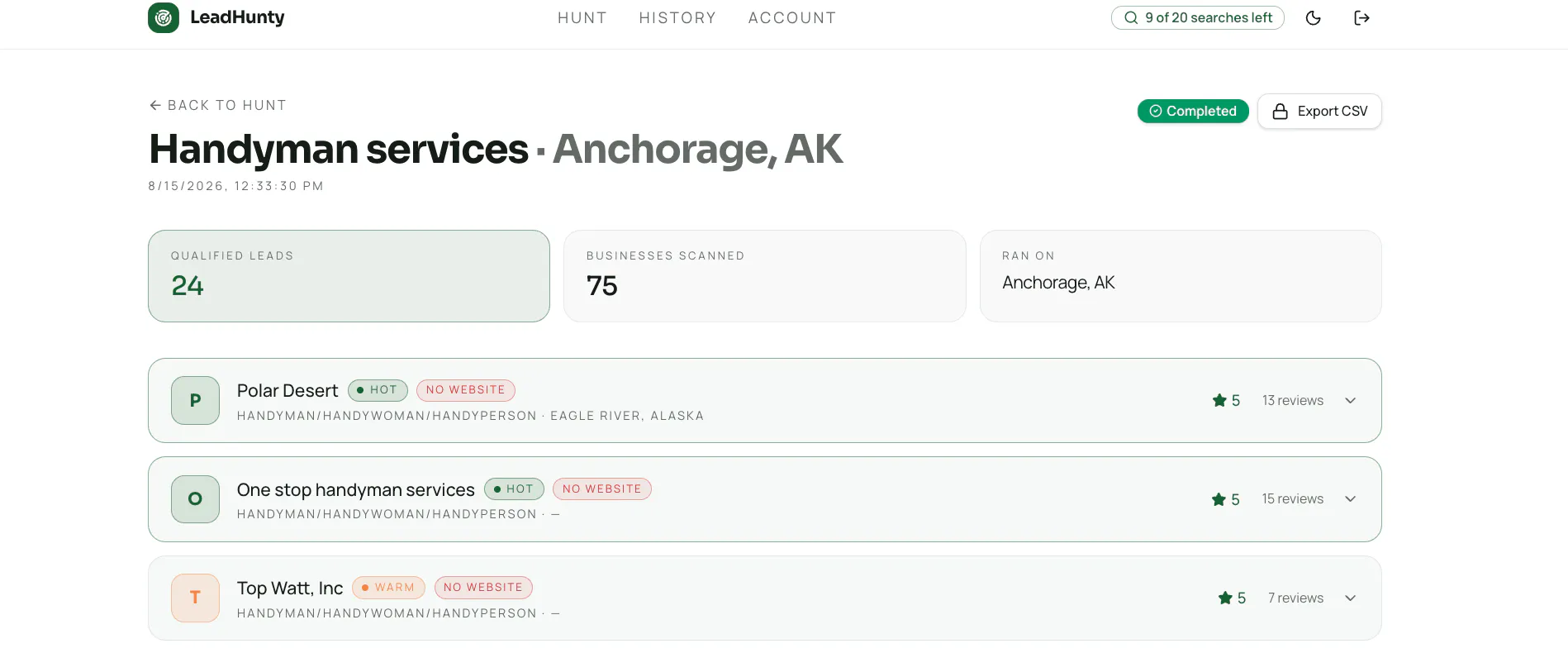The width and height of the screenshot is (1568, 653).
Task: Expand the Polar Desert lead row chevron
Action: click(x=1351, y=401)
